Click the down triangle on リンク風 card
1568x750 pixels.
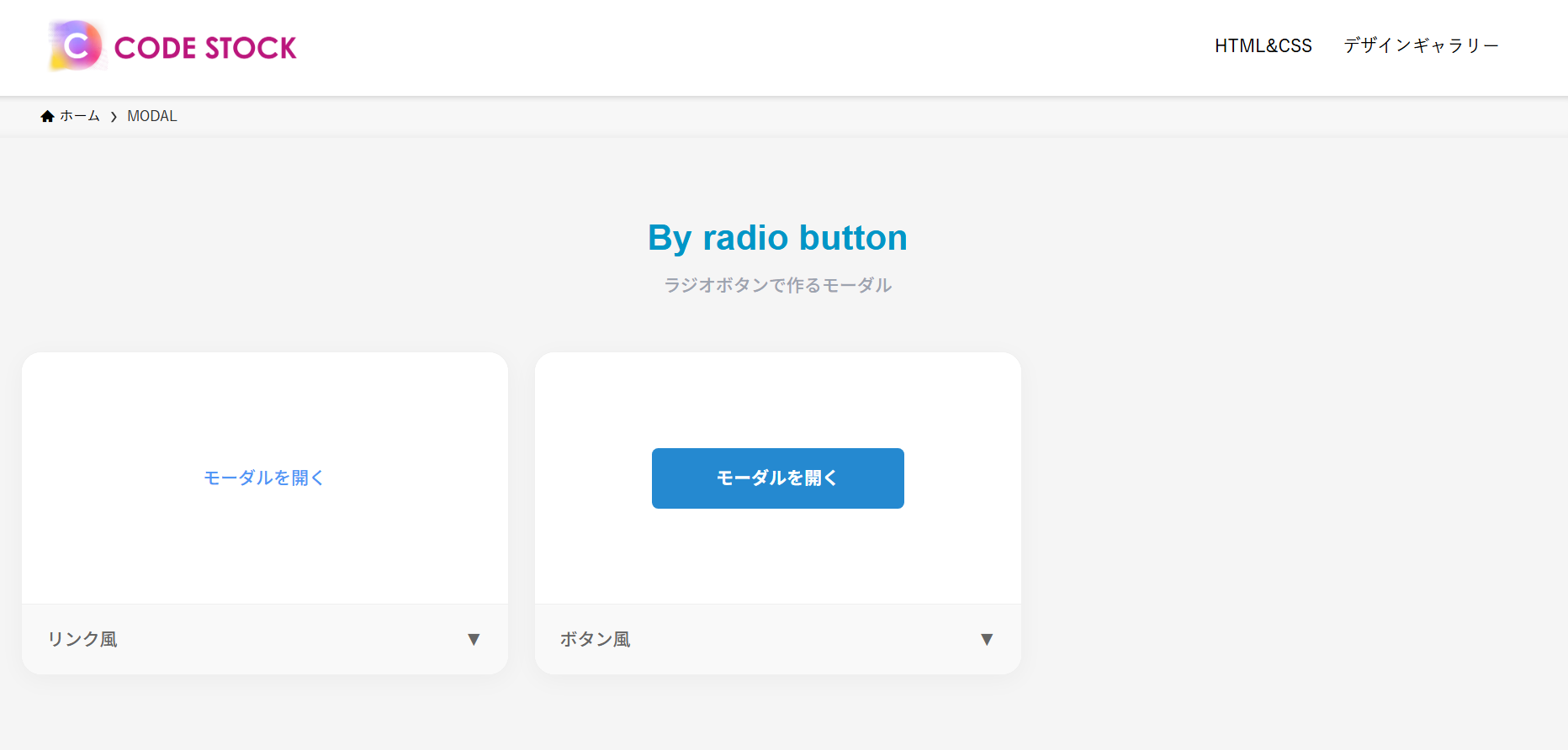pos(474,639)
